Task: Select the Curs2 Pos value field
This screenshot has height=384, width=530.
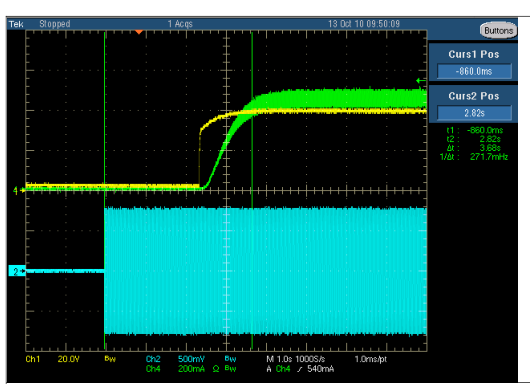Action: pos(474,113)
